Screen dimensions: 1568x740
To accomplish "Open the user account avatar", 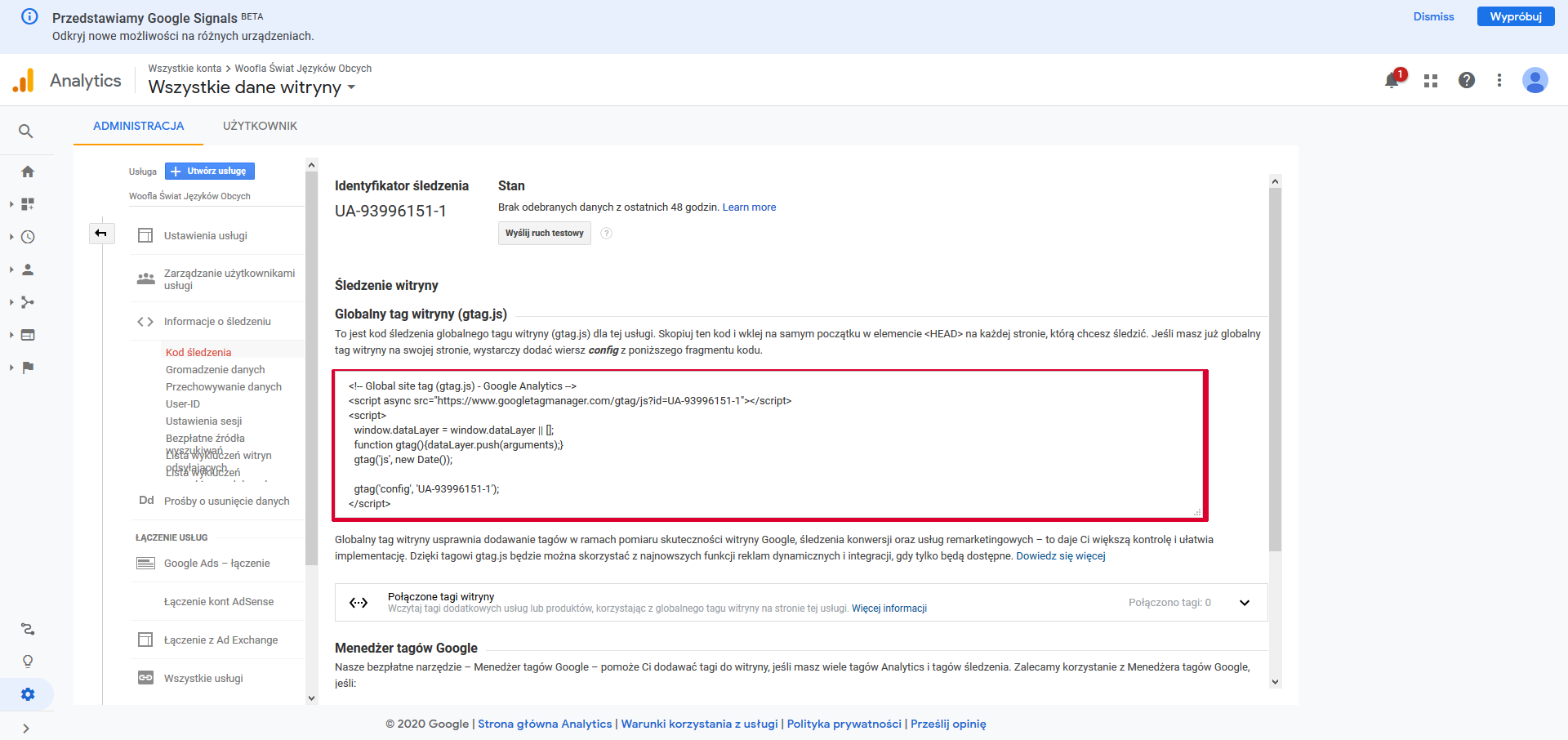I will point(1535,80).
